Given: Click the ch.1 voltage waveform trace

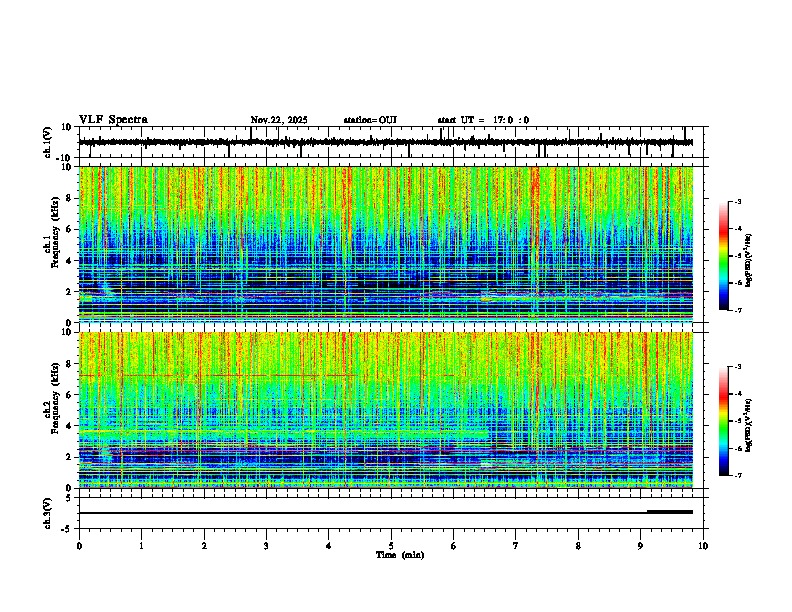Looking at the screenshot, I should [386, 142].
